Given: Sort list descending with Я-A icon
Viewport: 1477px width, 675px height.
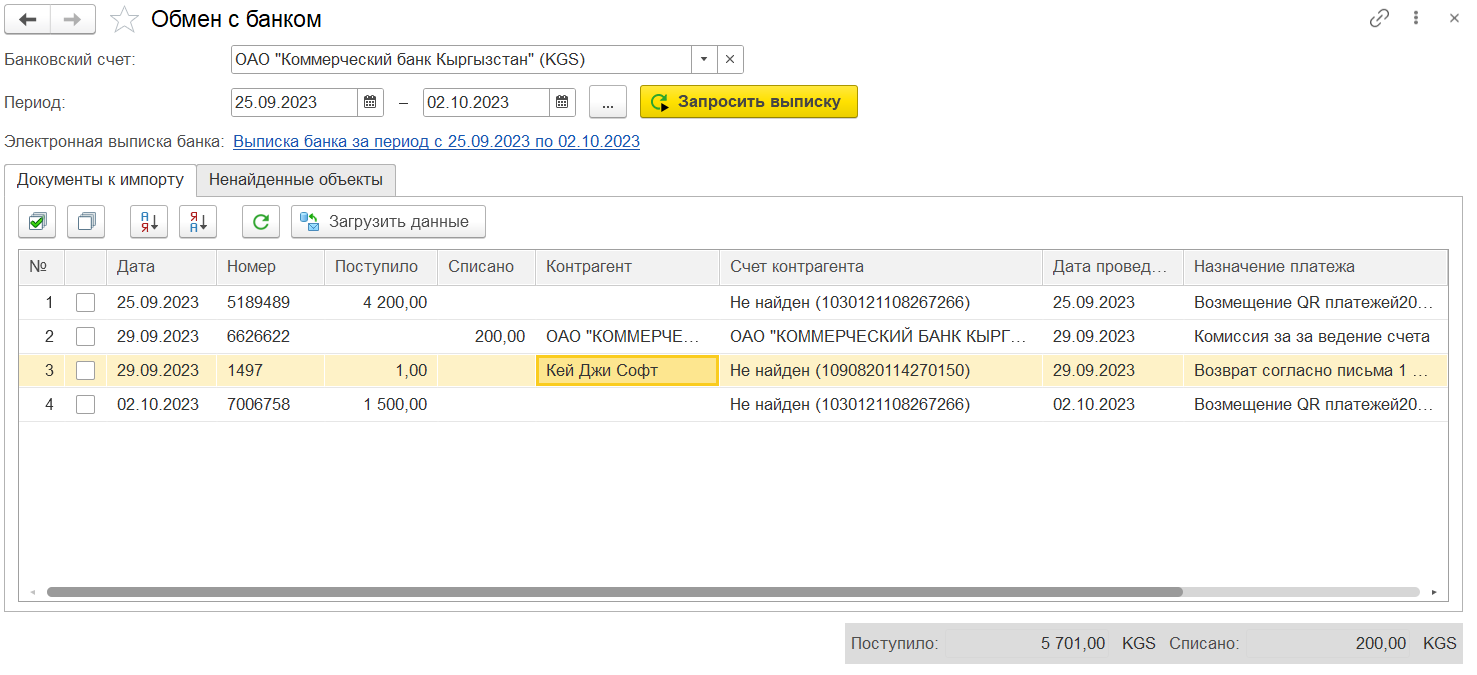Looking at the screenshot, I should point(198,222).
